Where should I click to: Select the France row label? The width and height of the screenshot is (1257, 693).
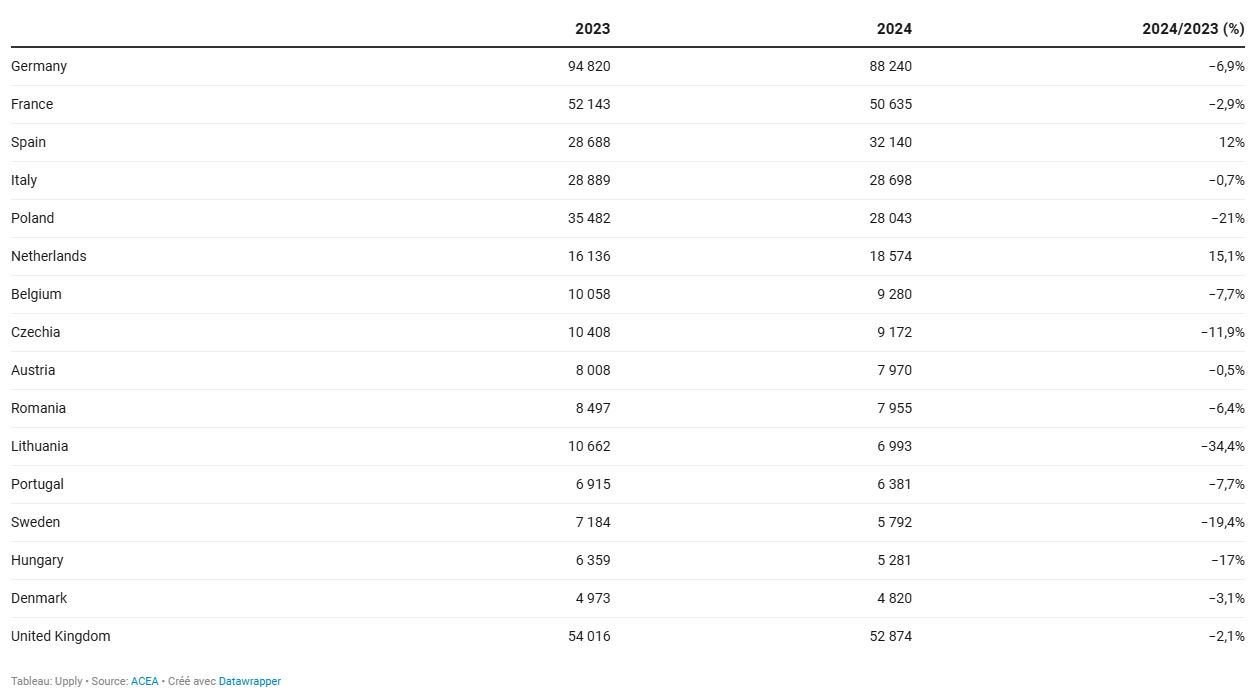pos(32,104)
